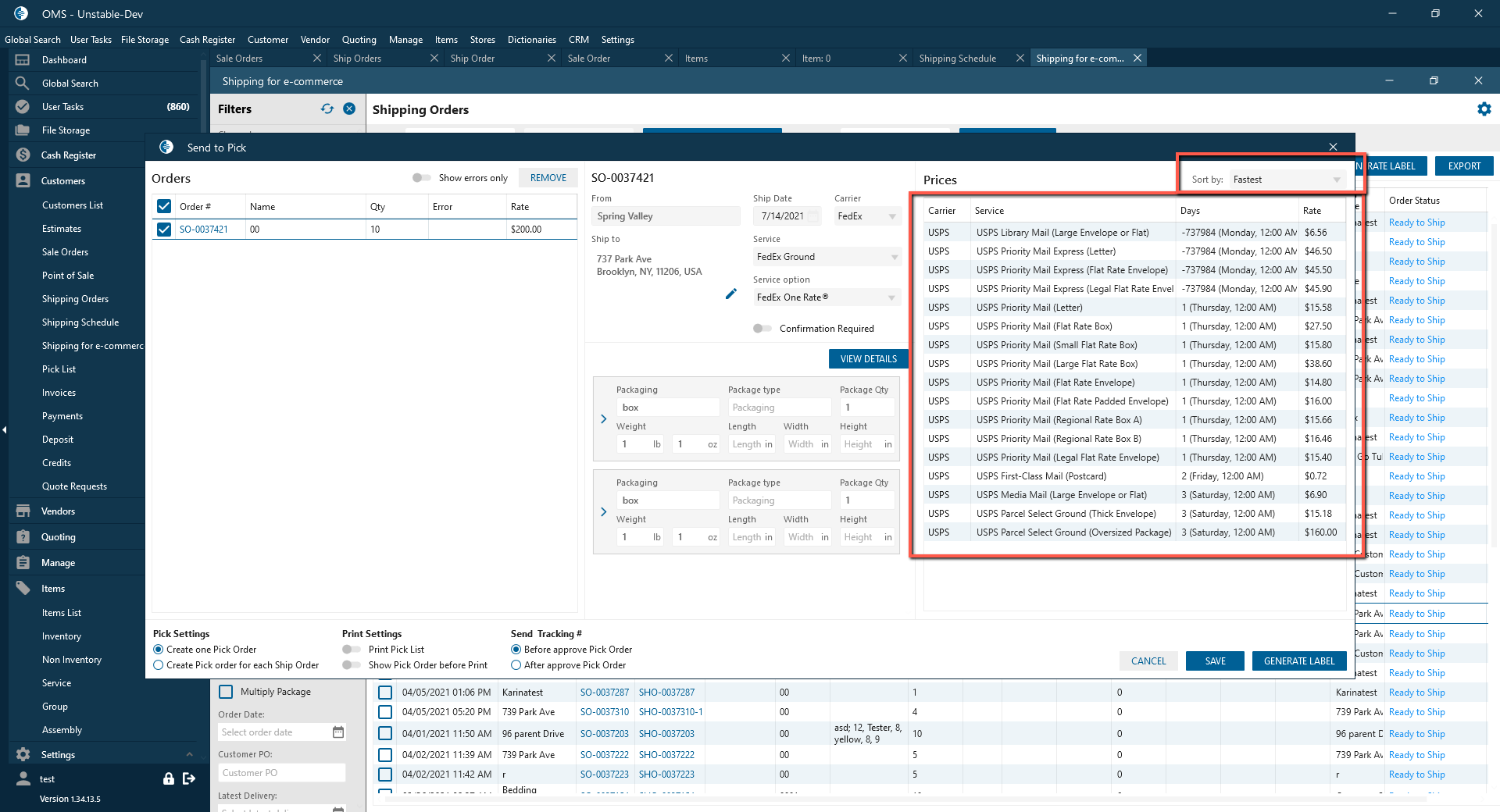Click the VIEW DETAILS button
This screenshot has width=1500, height=812.
coord(868,359)
